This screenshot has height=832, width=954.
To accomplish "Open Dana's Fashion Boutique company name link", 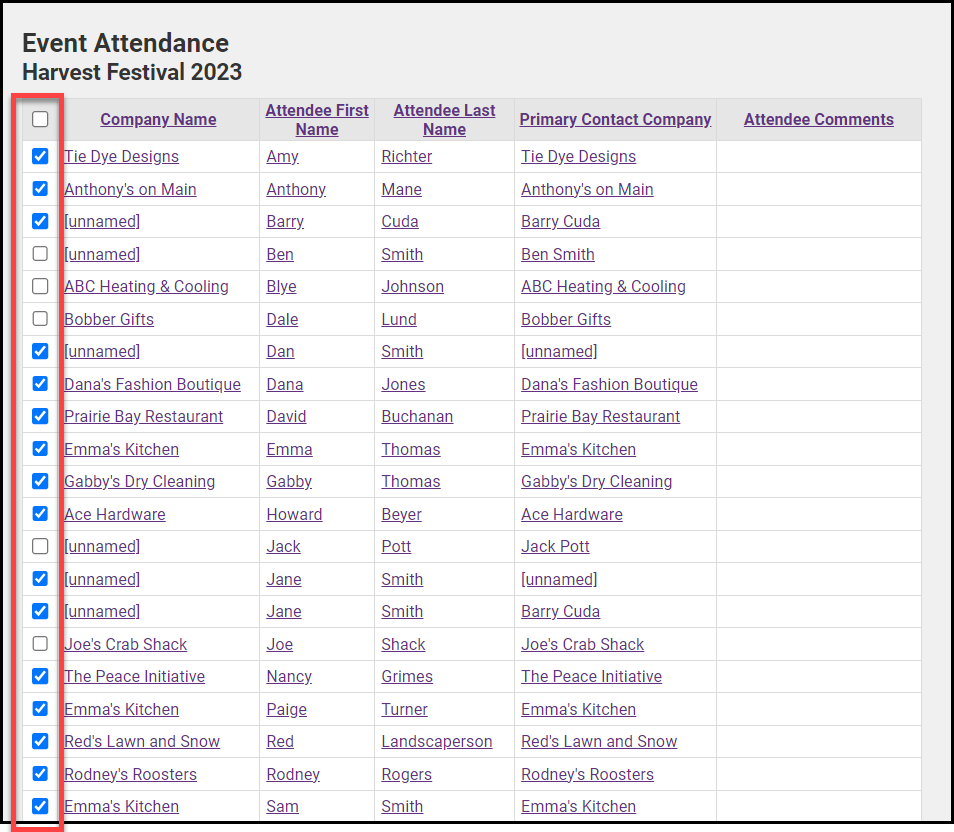I will pos(152,384).
